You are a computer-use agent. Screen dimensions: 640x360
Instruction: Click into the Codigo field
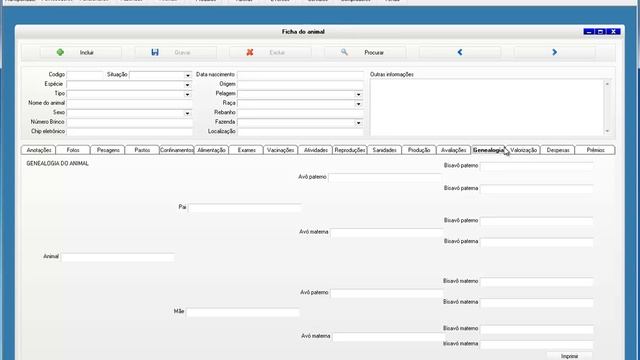click(x=85, y=75)
